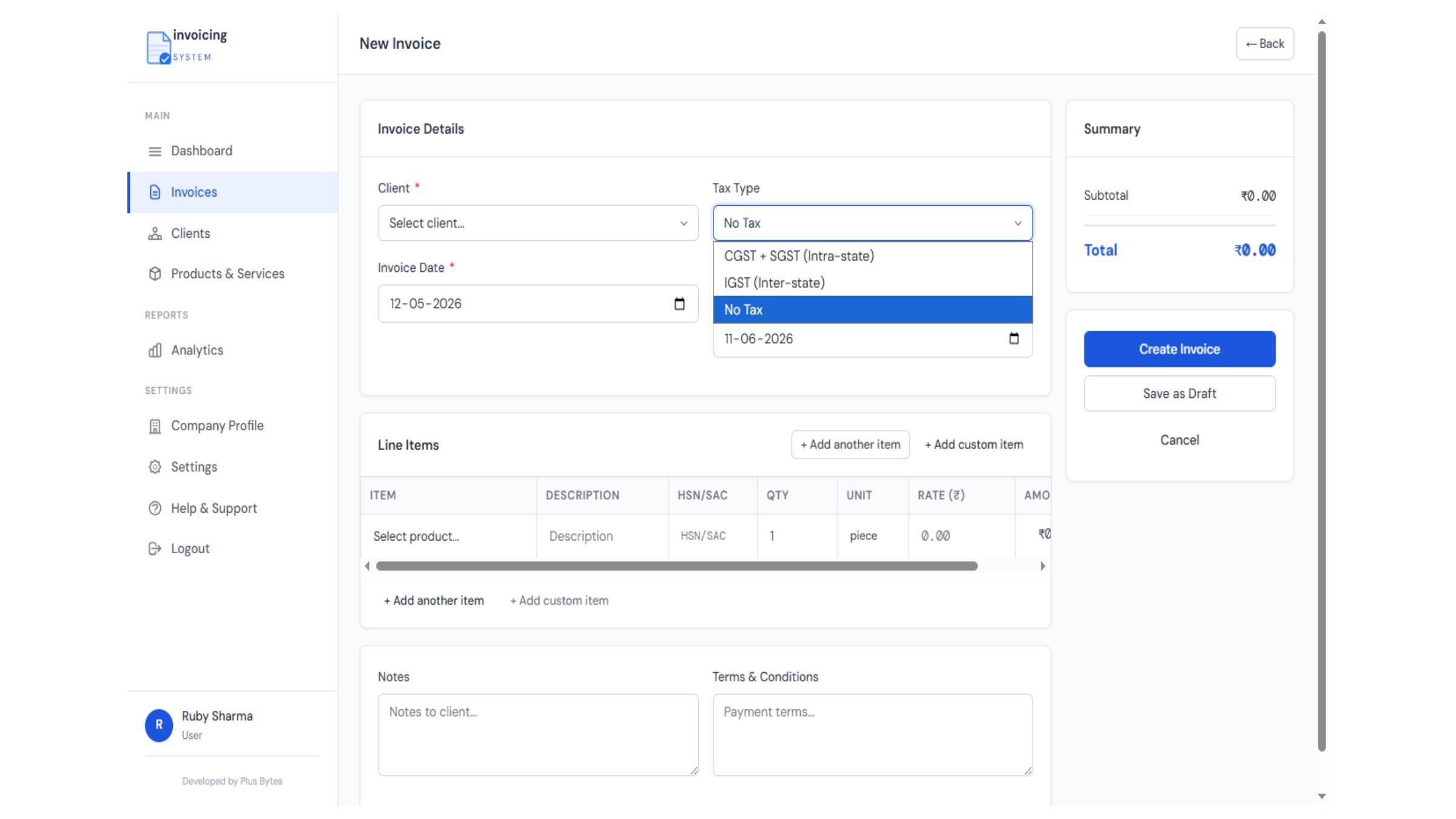Click the page scroll down arrow
The width and height of the screenshot is (1456, 819).
(1322, 796)
